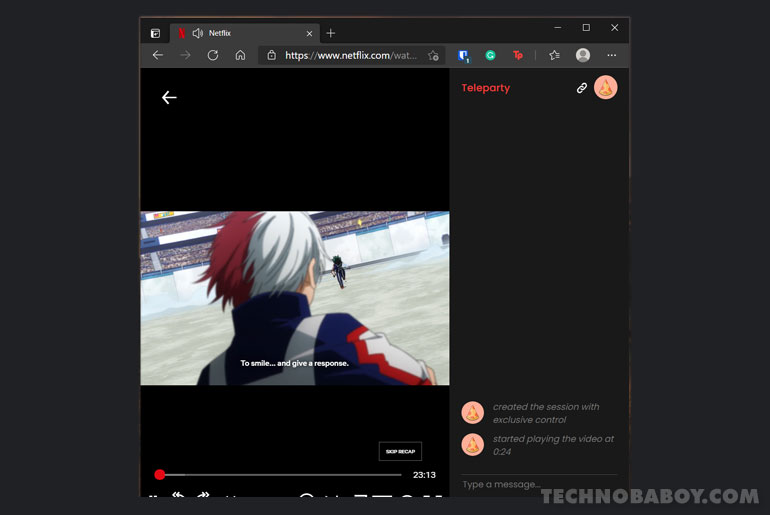The width and height of the screenshot is (770, 515).
Task: Open the browser Settings and more menu
Action: 611,55
